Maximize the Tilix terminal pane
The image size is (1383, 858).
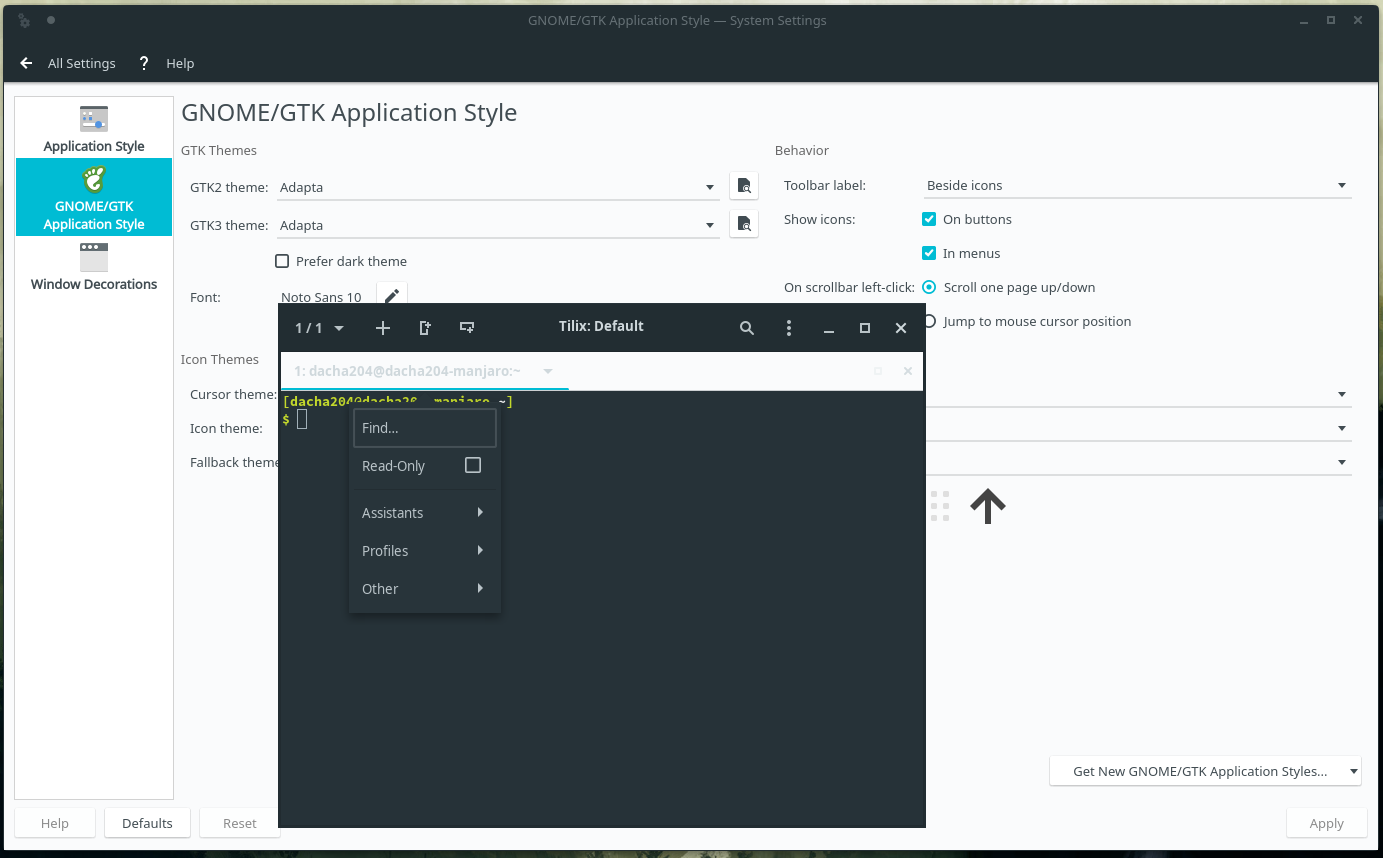(x=878, y=371)
